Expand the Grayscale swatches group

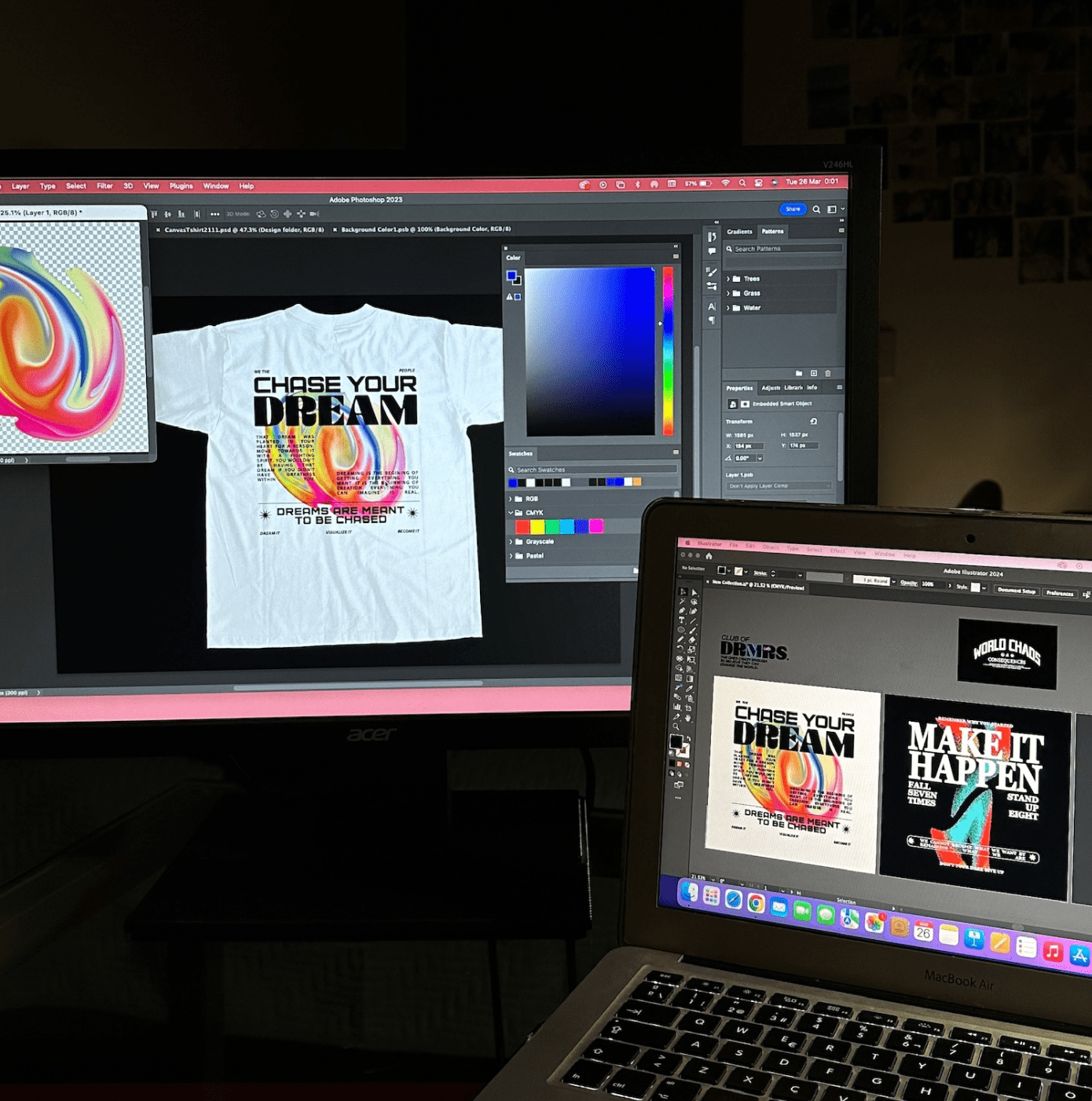511,542
